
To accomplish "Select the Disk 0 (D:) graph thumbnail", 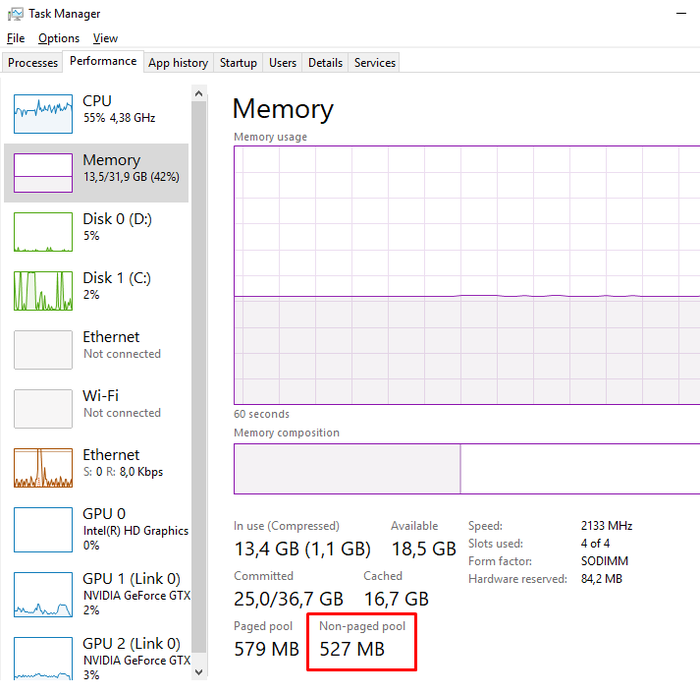I will pos(43,232).
